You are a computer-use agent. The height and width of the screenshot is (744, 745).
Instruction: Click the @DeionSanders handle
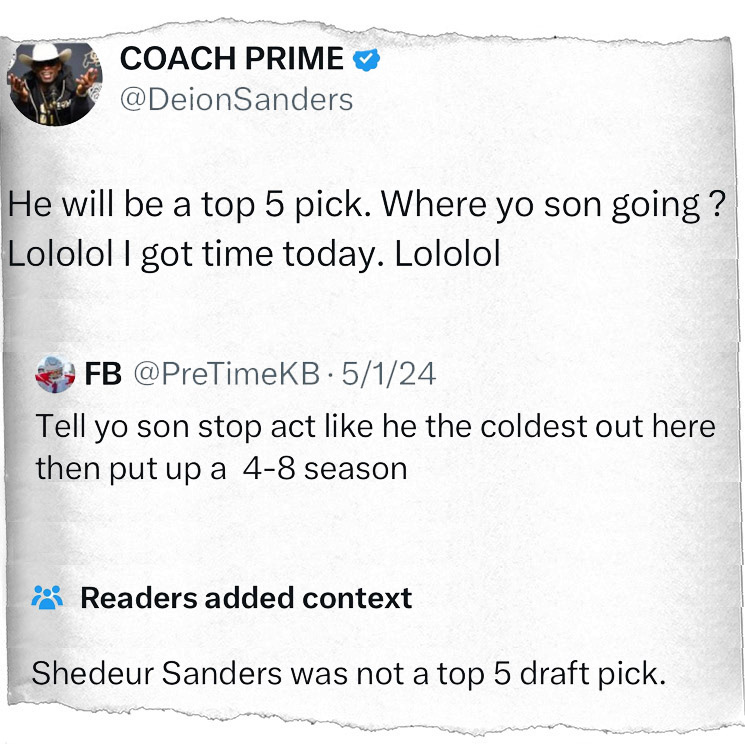point(236,99)
